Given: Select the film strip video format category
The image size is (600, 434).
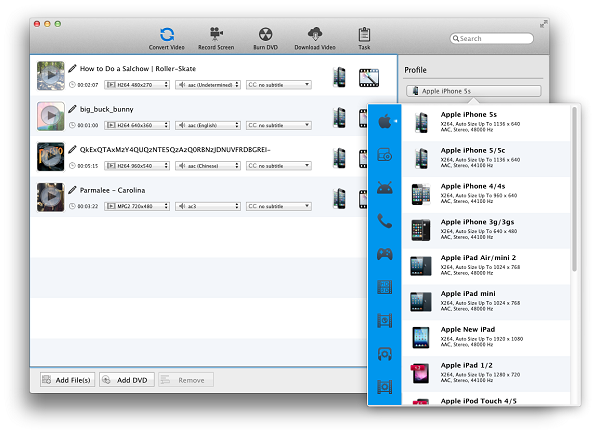Looking at the screenshot, I should [385, 287].
